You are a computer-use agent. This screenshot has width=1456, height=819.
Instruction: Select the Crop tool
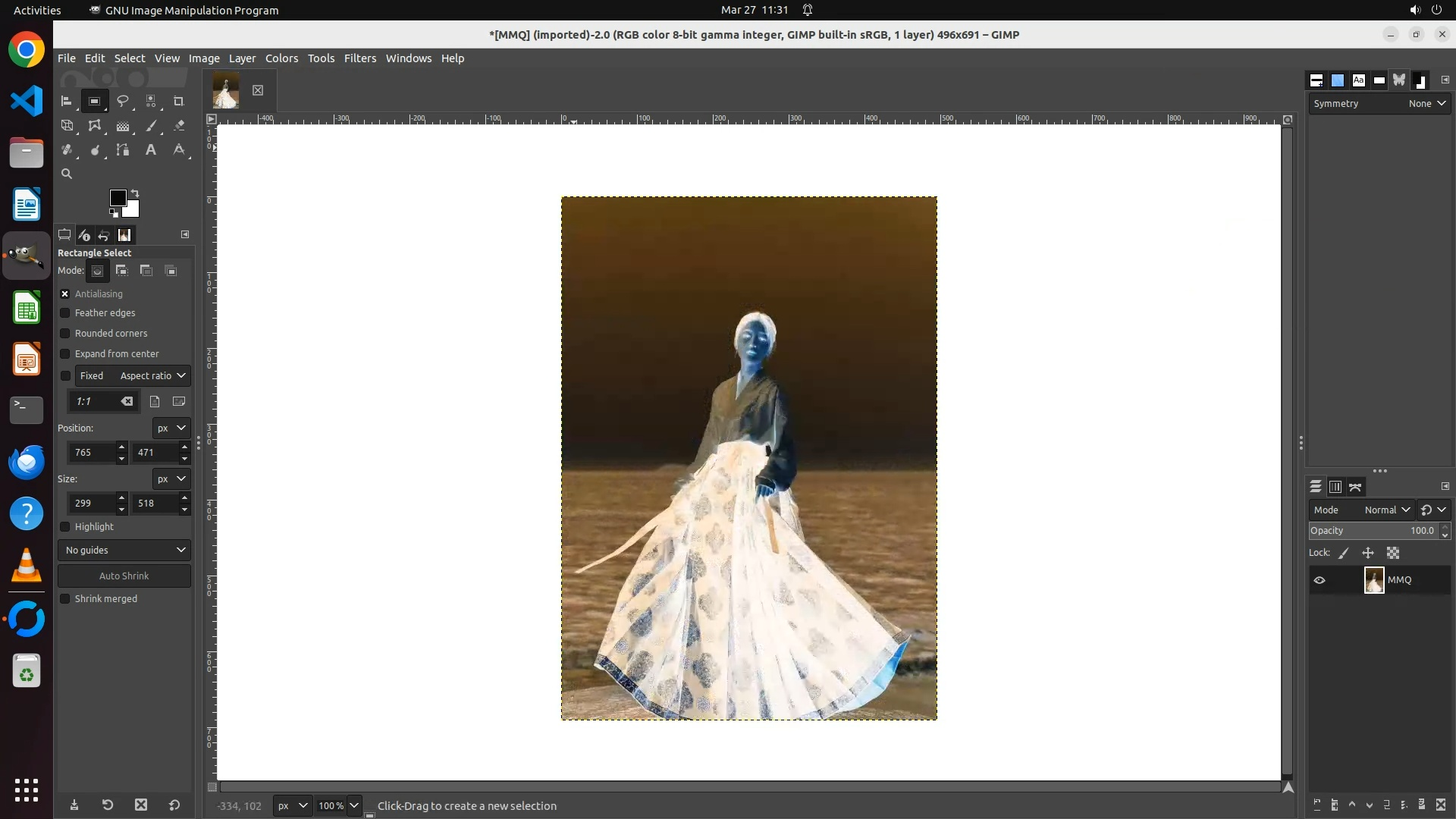(179, 101)
